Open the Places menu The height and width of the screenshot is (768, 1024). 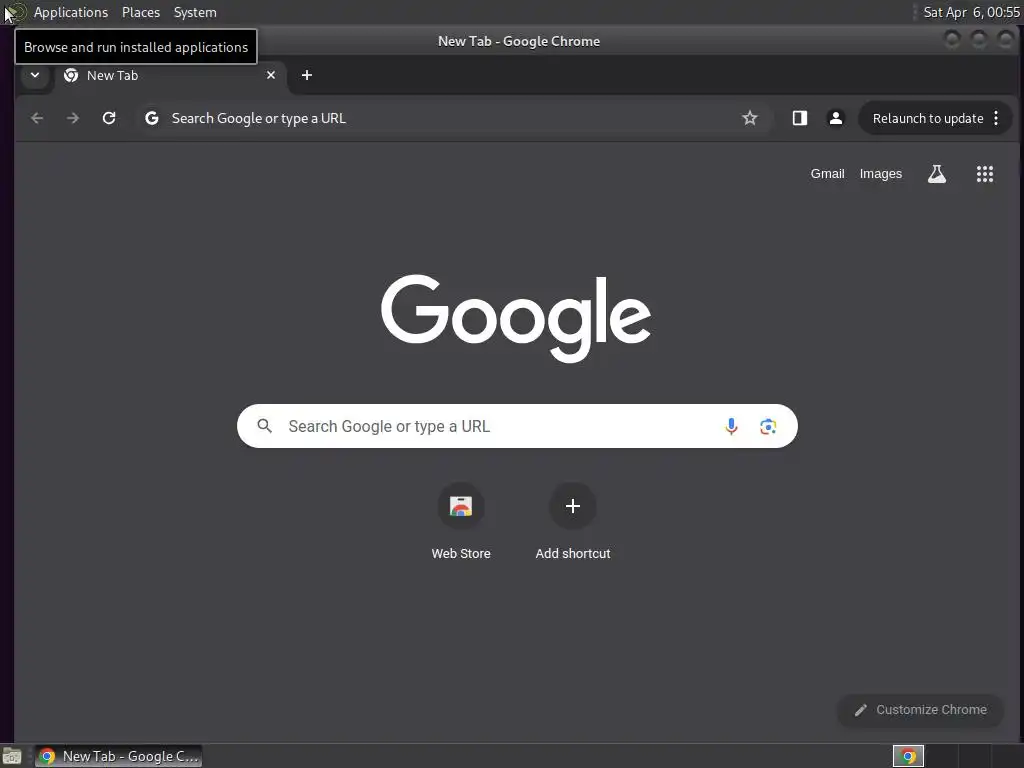coord(141,12)
